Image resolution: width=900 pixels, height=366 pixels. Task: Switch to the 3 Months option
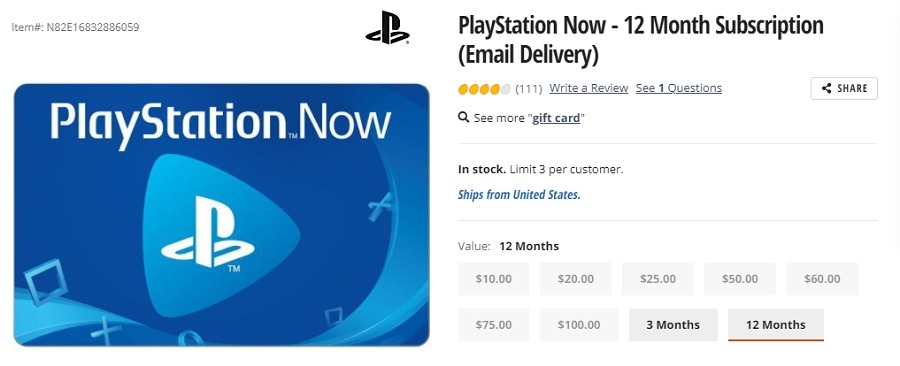tap(673, 325)
